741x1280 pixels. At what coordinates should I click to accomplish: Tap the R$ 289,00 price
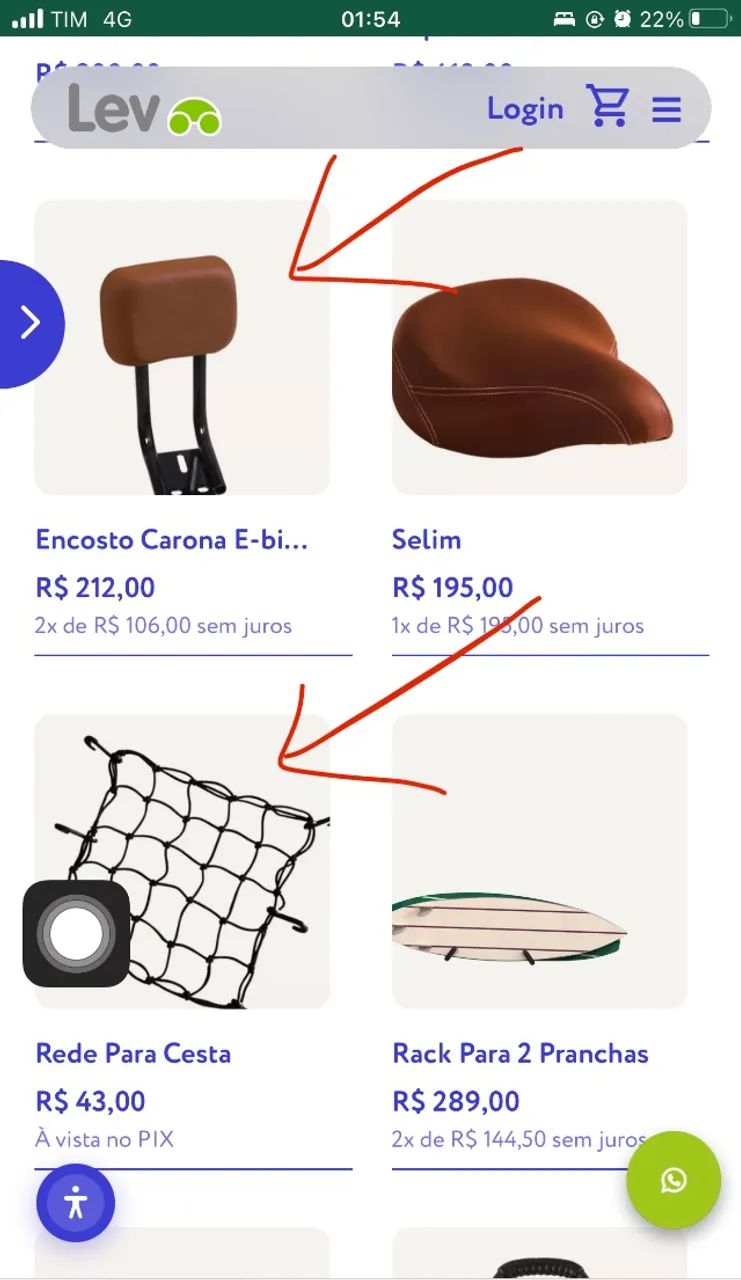[456, 1101]
